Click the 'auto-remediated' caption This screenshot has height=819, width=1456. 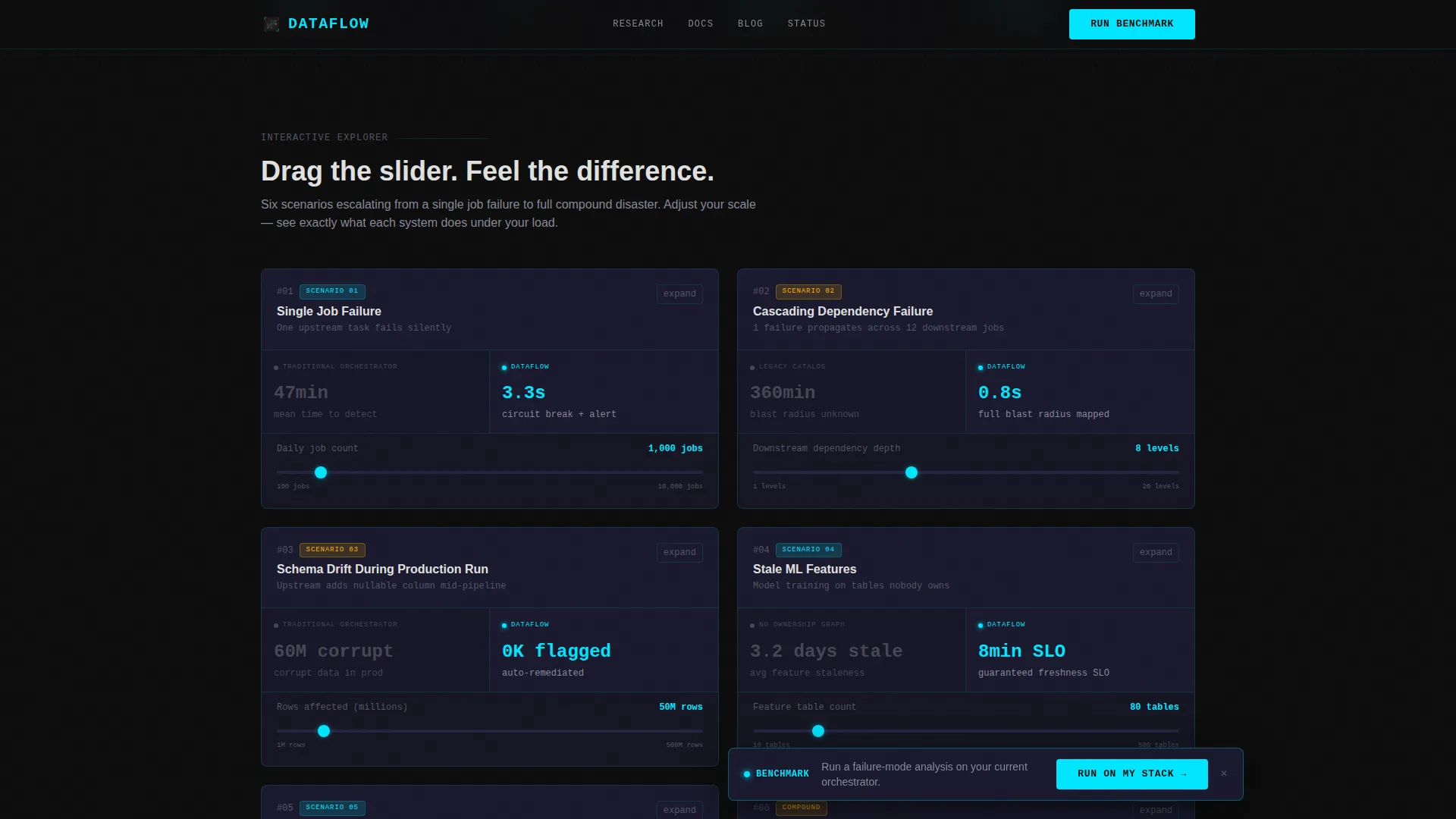click(x=543, y=673)
